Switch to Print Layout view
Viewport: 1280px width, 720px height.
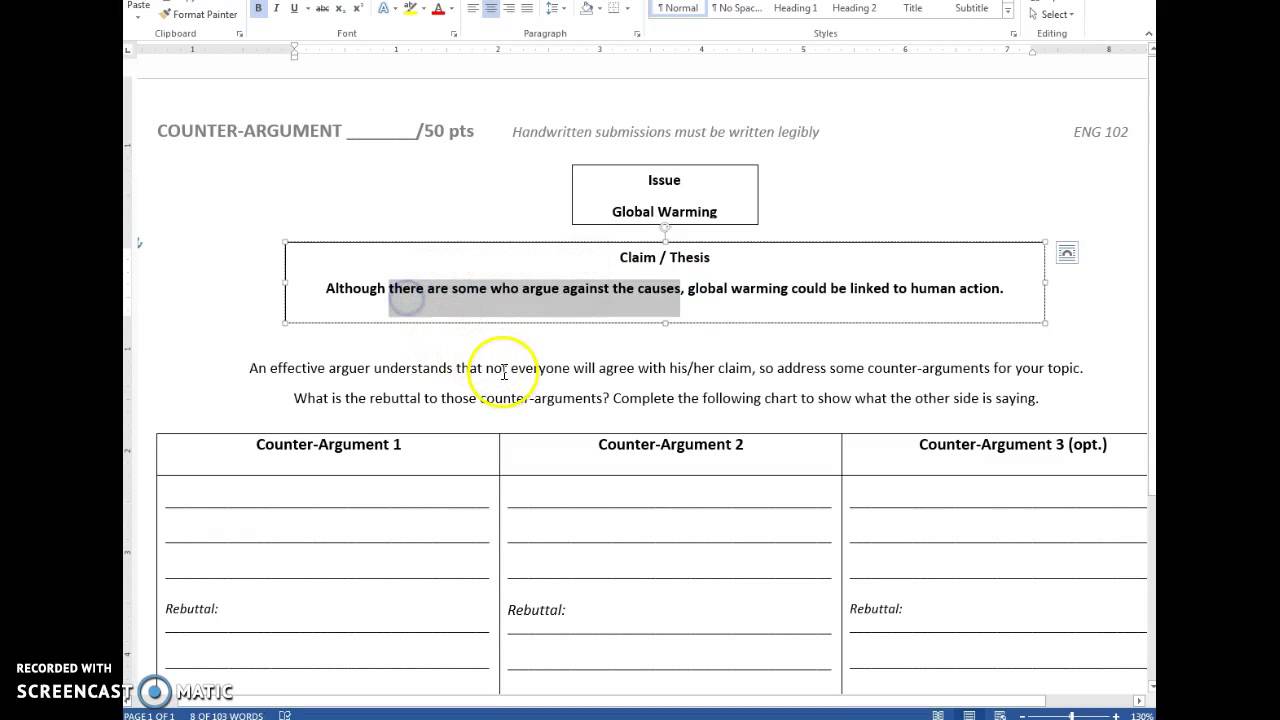969,716
